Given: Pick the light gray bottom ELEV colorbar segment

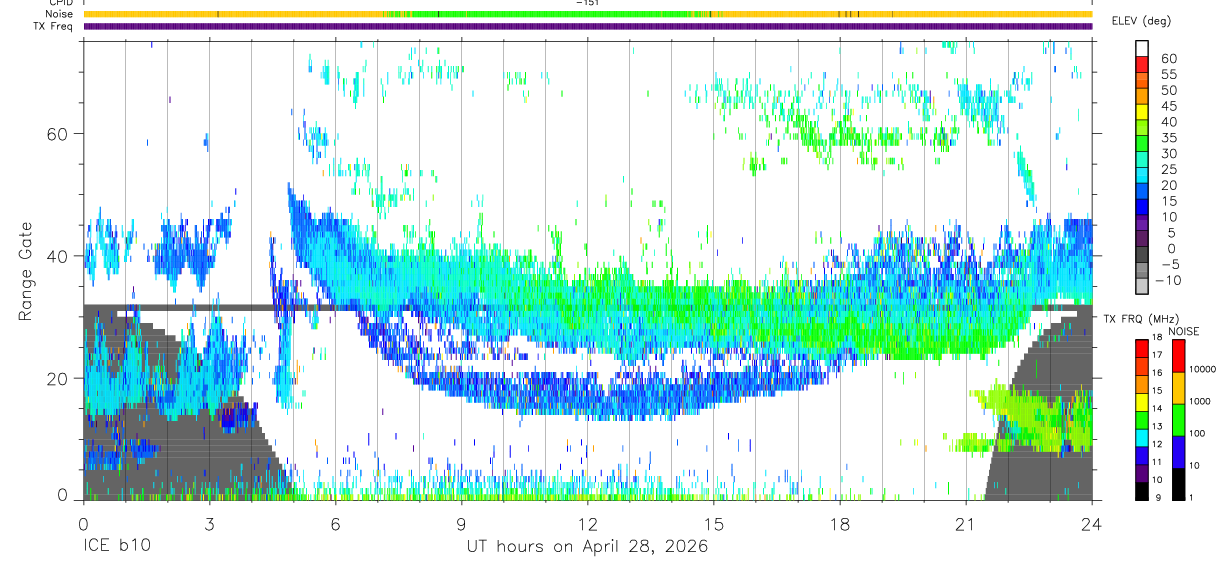Looking at the screenshot, I should [1142, 288].
